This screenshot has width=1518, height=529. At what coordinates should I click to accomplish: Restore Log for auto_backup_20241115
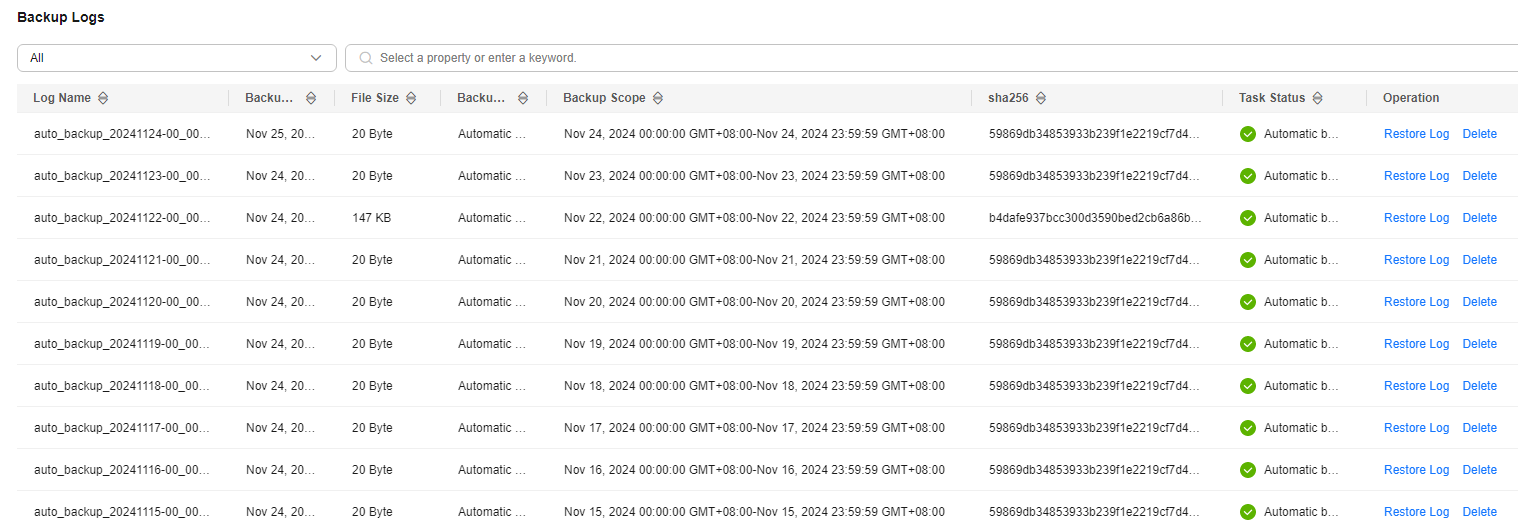pos(1416,512)
